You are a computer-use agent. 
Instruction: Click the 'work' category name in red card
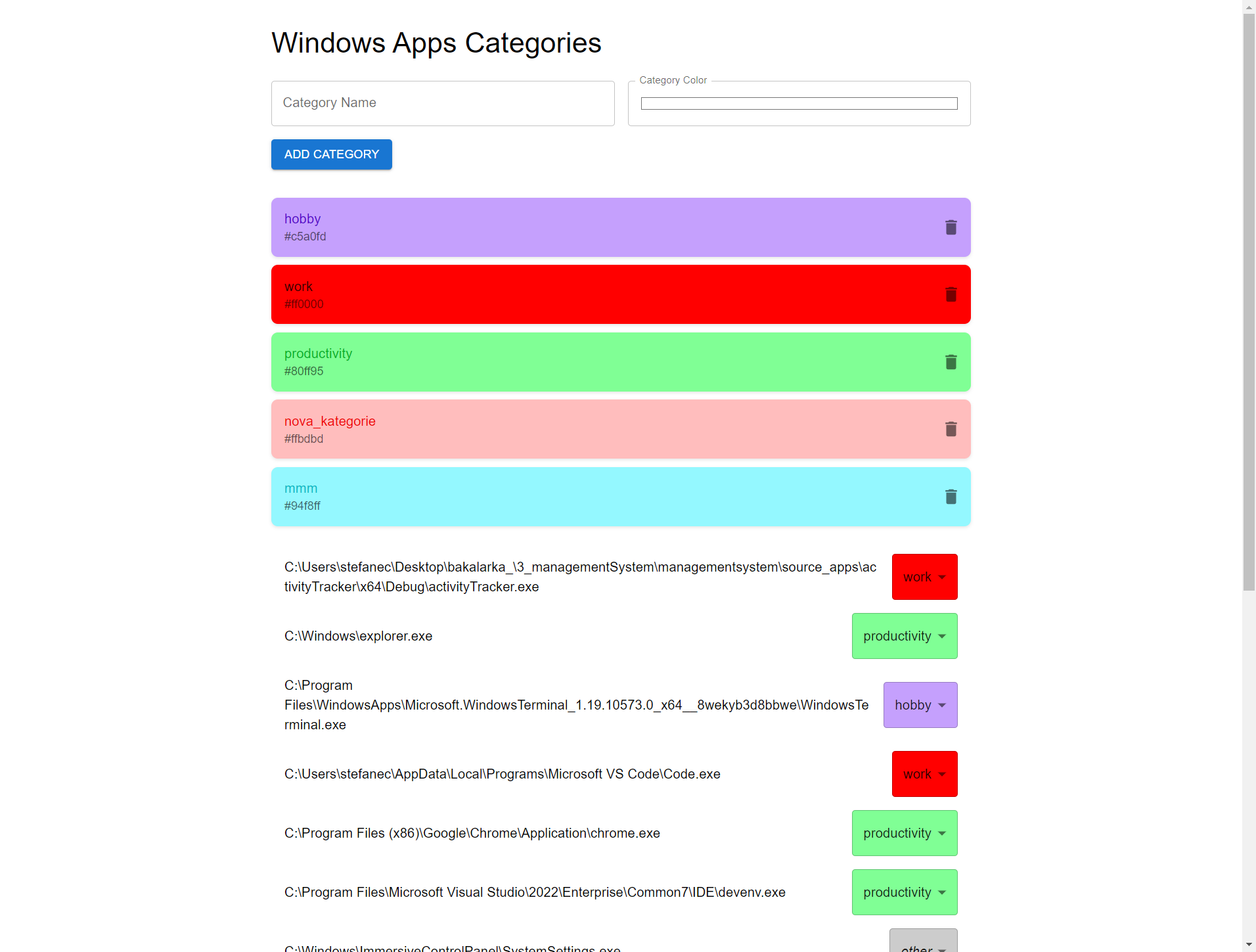[298, 286]
